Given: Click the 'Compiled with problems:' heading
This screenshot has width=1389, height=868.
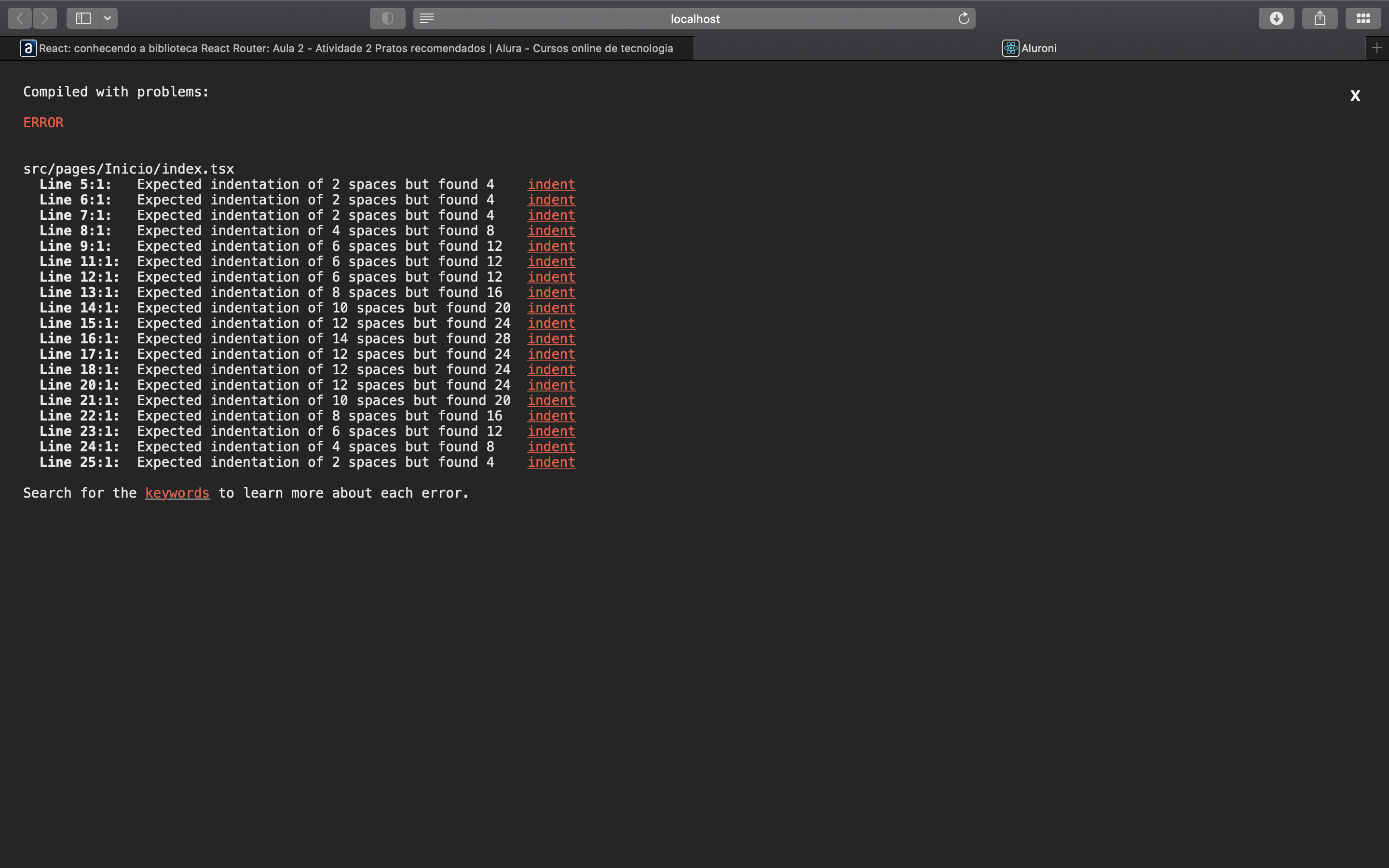Looking at the screenshot, I should (116, 92).
